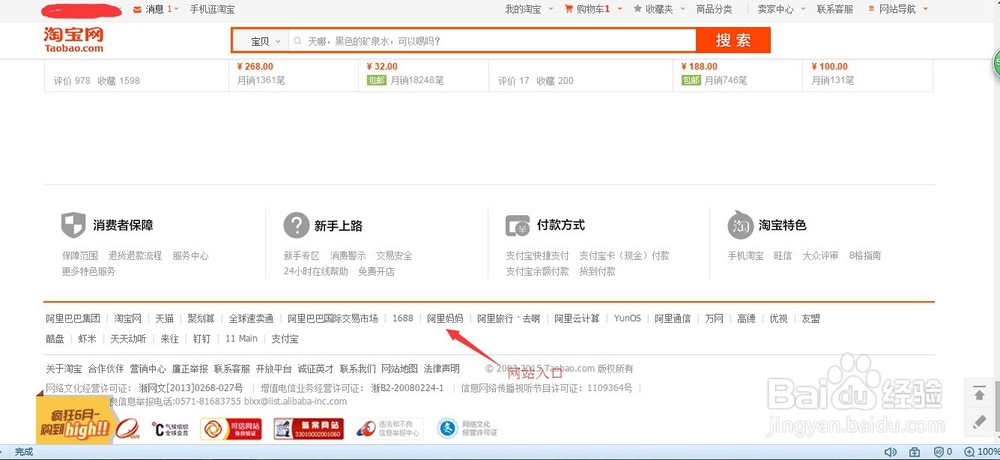This screenshot has height=460, width=1000.
Task: Click the 备案网站 record badge
Action: tap(309, 429)
